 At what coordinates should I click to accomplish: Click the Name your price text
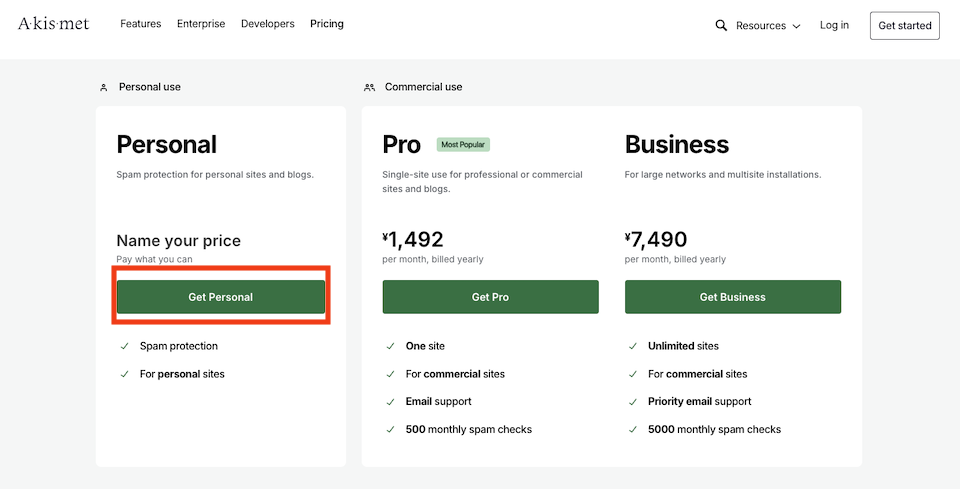point(179,241)
